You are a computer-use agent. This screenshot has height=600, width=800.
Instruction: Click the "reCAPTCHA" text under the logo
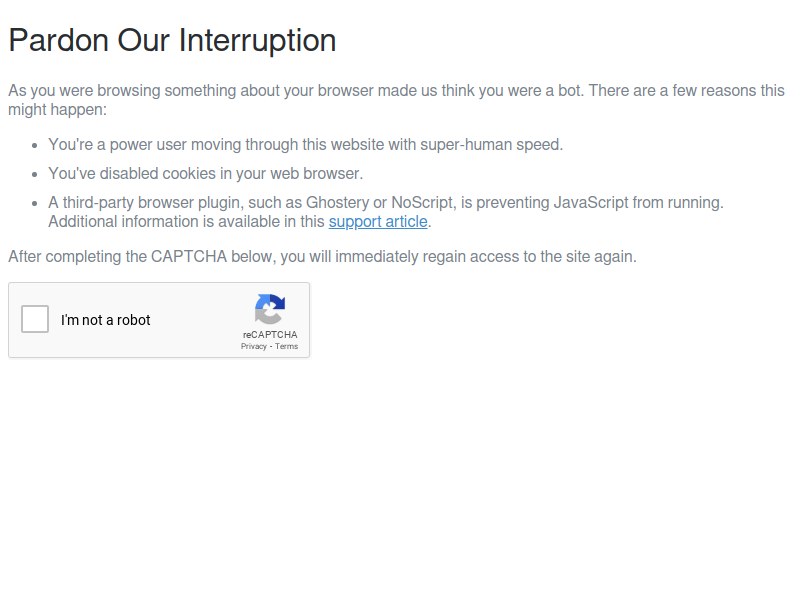pyautogui.click(x=270, y=335)
